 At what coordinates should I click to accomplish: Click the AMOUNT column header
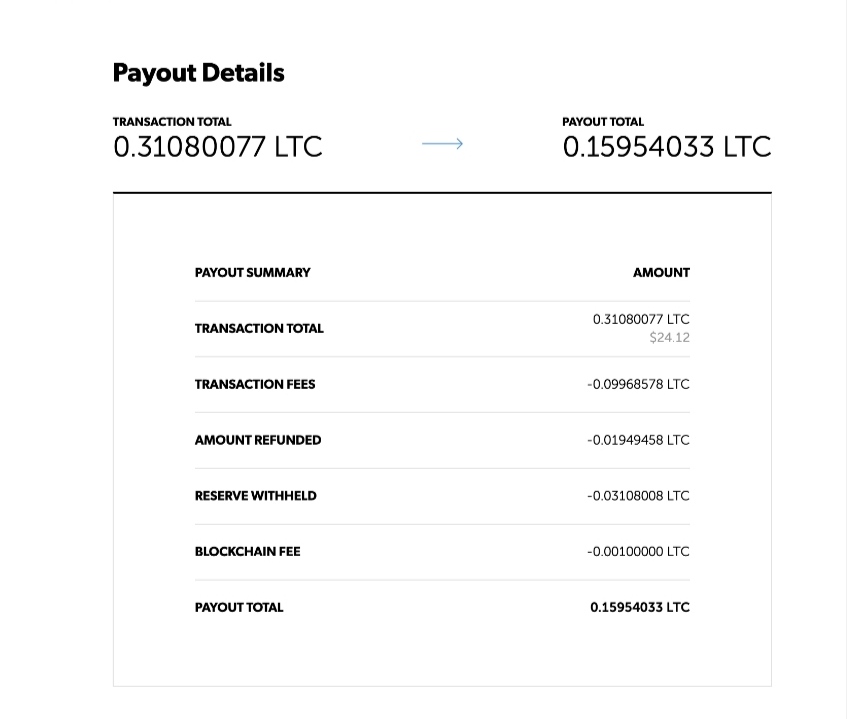pyautogui.click(x=661, y=272)
